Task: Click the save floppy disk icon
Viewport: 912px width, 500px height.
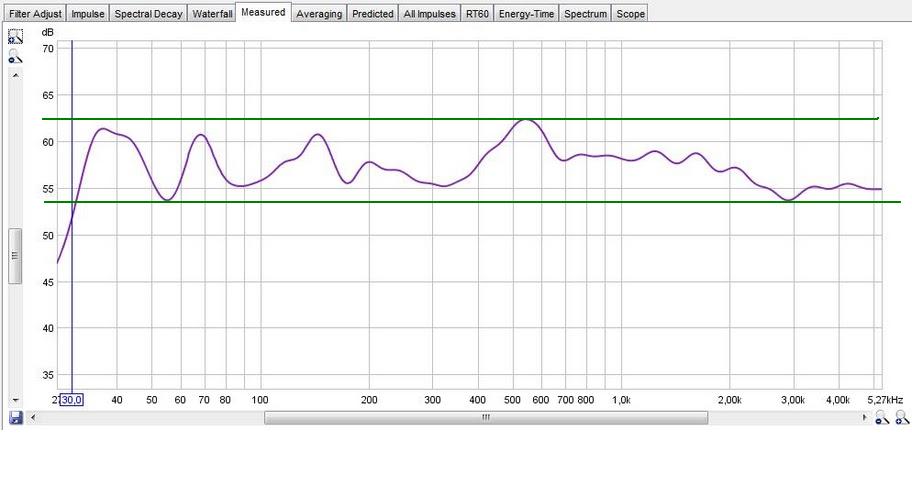Action: 15,417
